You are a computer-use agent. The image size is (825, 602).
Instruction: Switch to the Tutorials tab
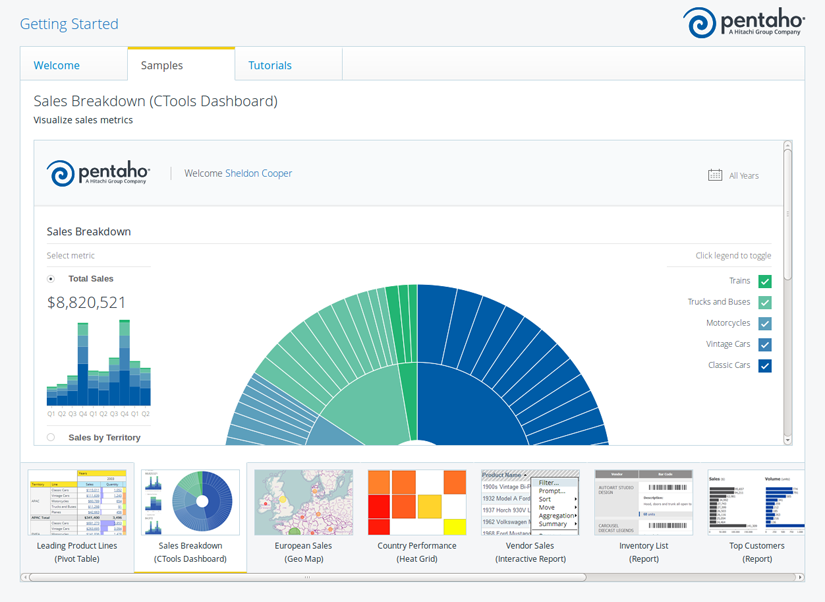270,65
